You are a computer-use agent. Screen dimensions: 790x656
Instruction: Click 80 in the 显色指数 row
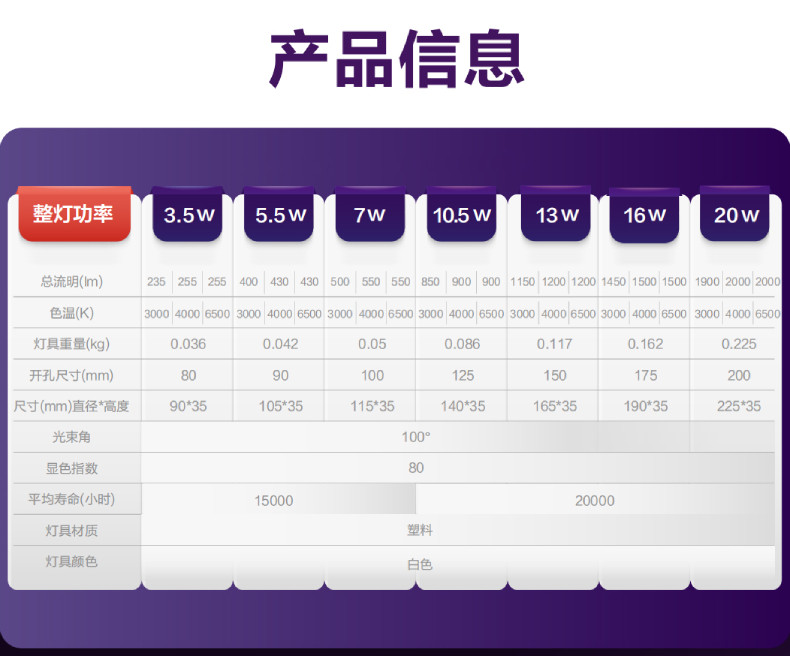pos(416,468)
